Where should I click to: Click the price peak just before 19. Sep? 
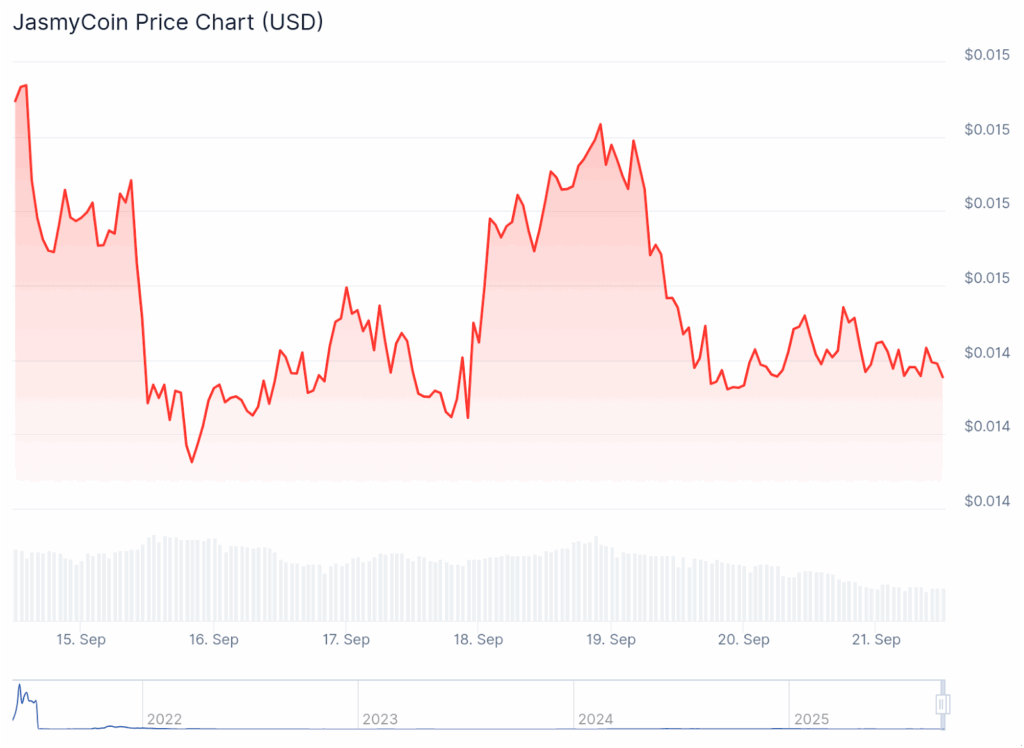(x=600, y=125)
